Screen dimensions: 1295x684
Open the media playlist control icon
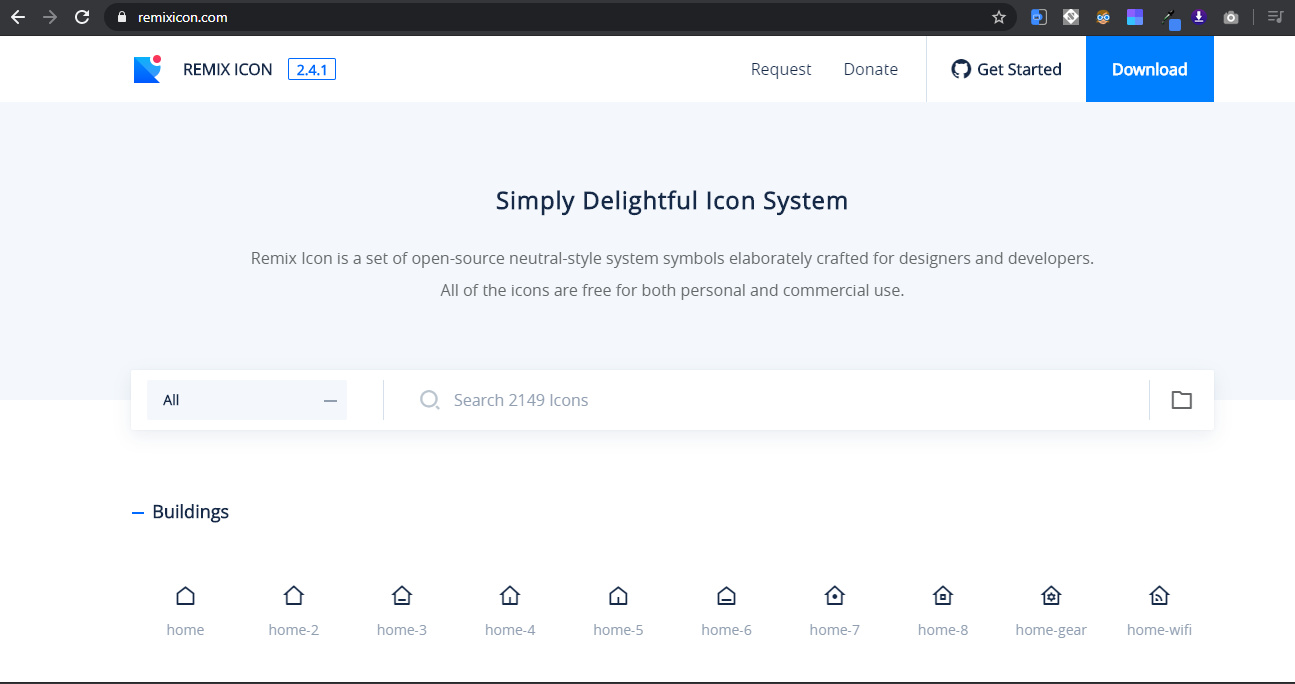click(x=1274, y=17)
